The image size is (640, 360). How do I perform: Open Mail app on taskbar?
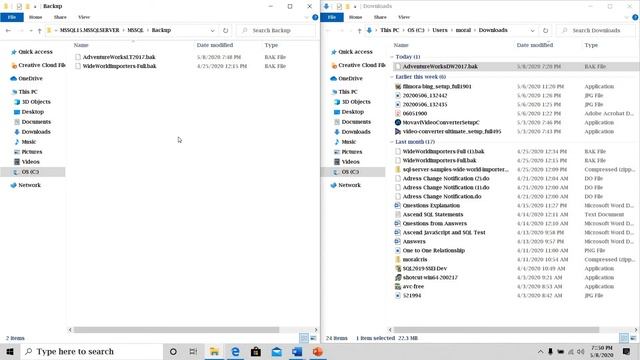[x=277, y=351]
